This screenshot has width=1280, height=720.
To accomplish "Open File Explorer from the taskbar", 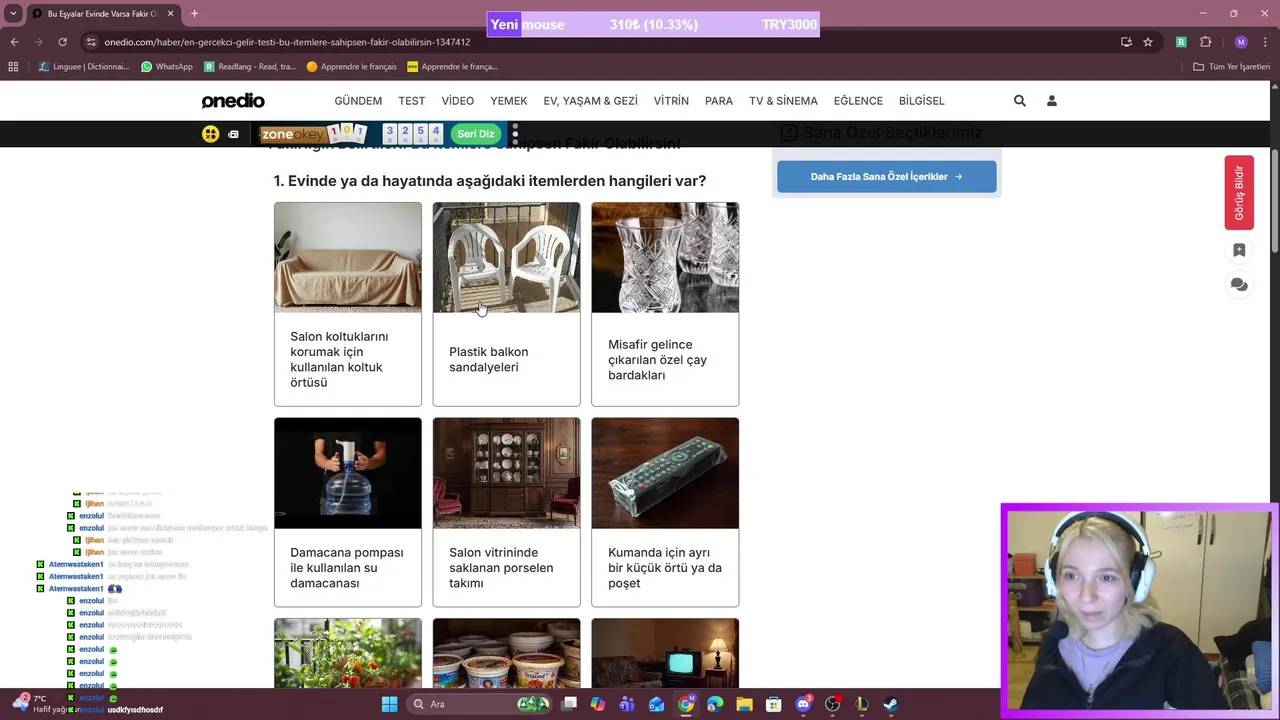I will point(744,704).
